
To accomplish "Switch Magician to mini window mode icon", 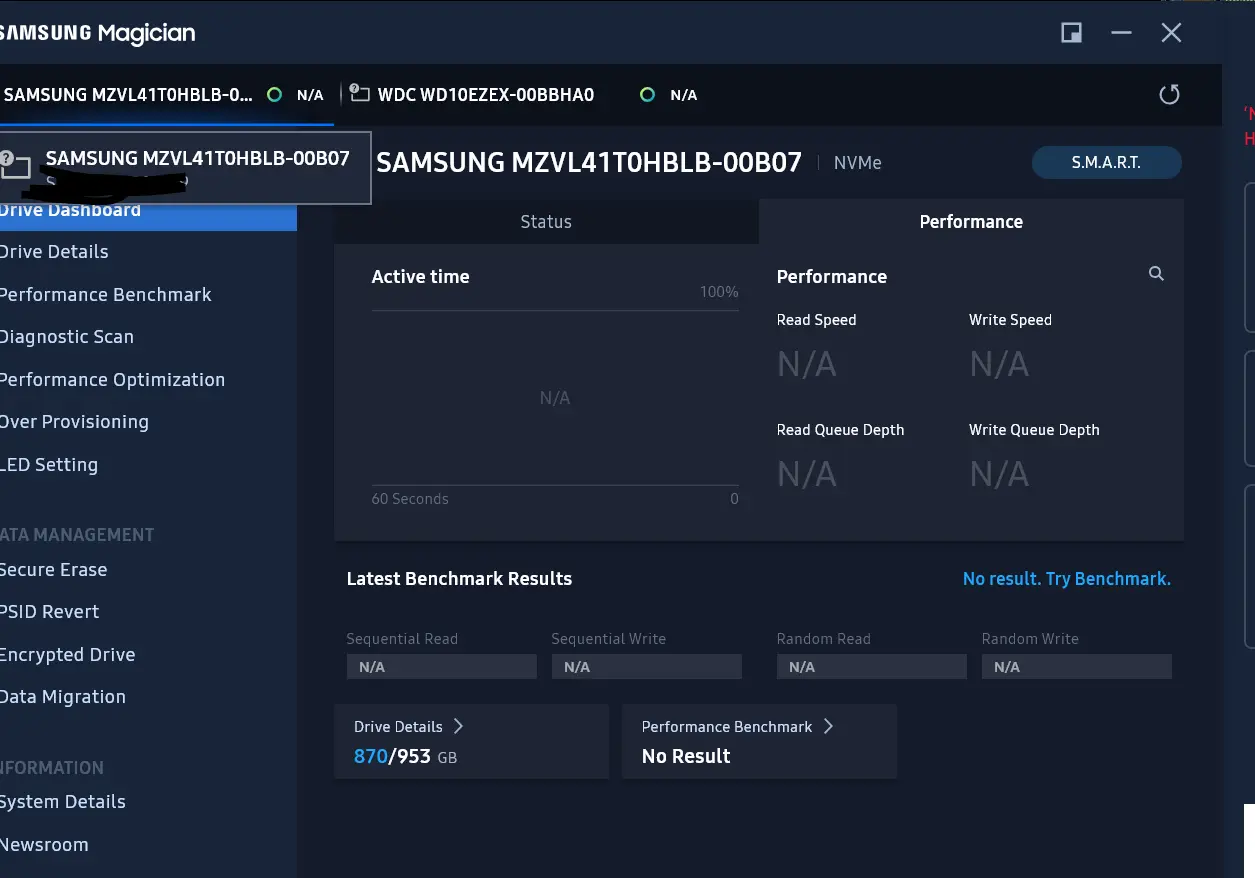I will pos(1071,33).
